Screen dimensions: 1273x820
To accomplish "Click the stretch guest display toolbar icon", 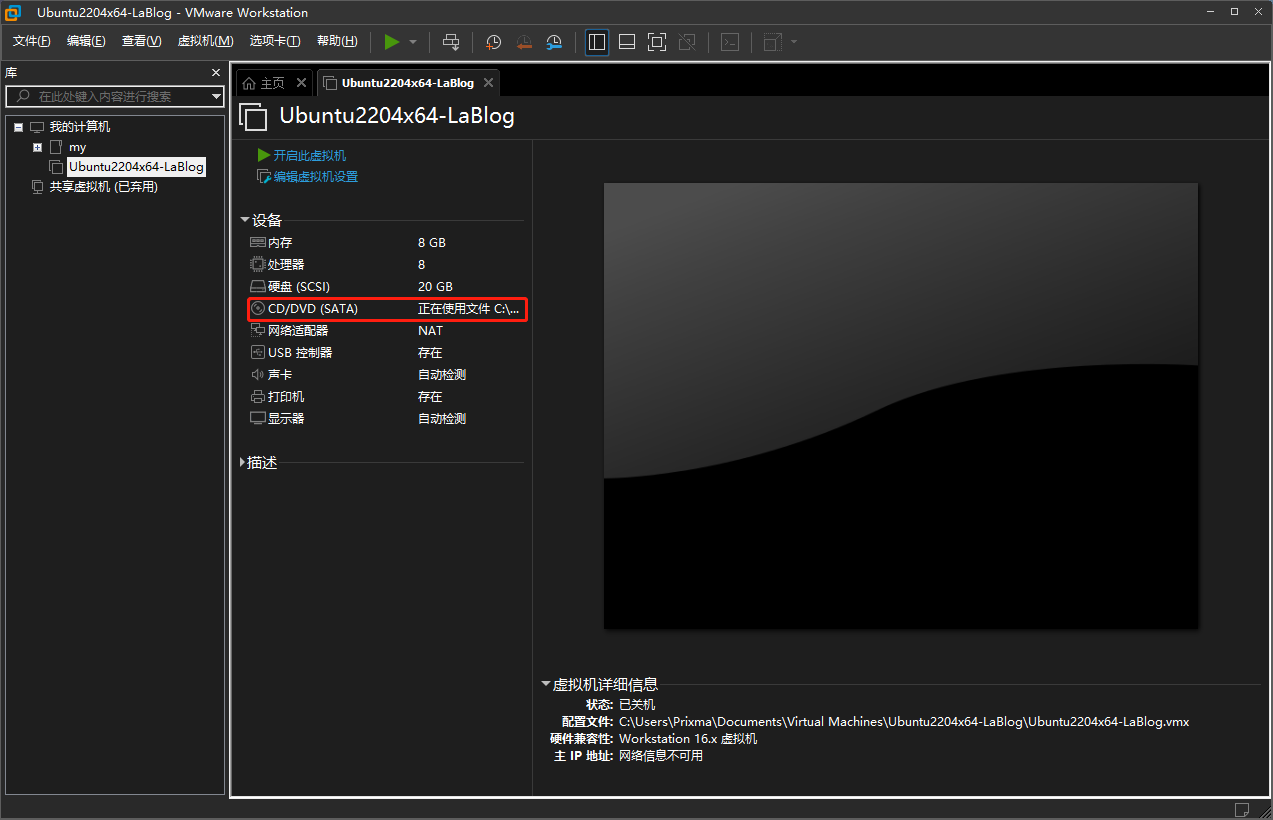I will 773,42.
